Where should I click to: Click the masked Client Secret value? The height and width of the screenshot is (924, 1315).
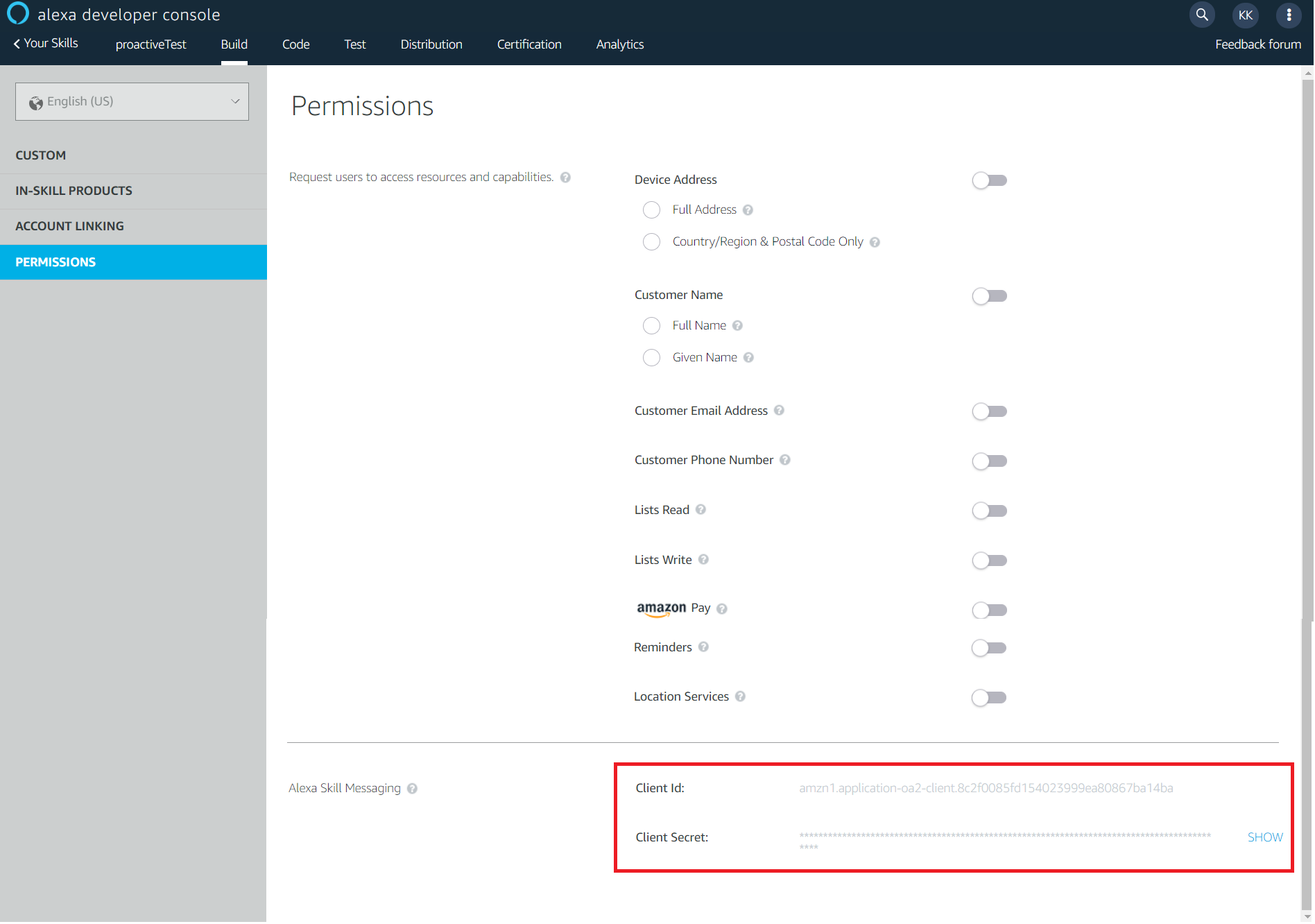(x=1005, y=841)
